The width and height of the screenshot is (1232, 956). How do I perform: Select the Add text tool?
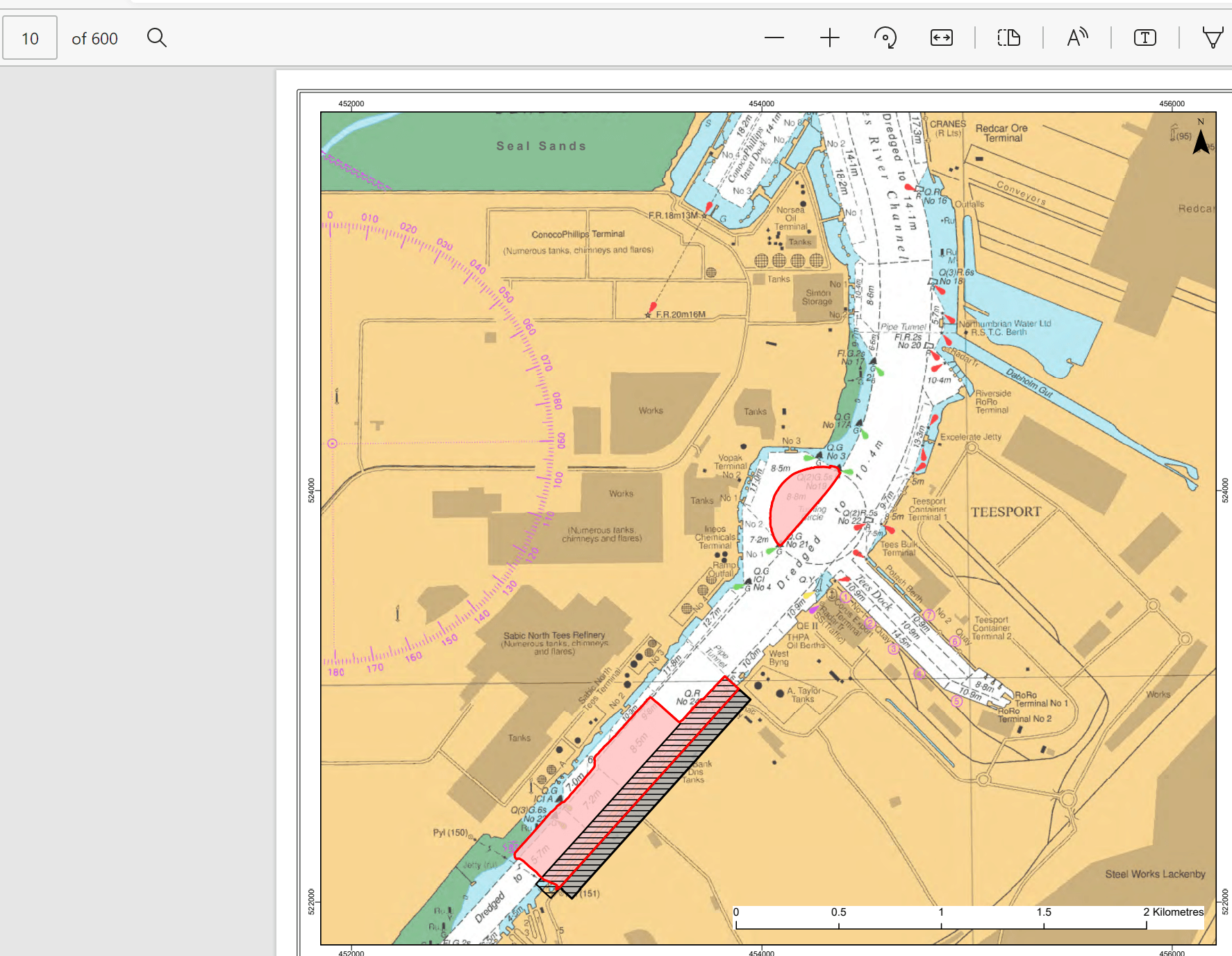click(x=1144, y=38)
